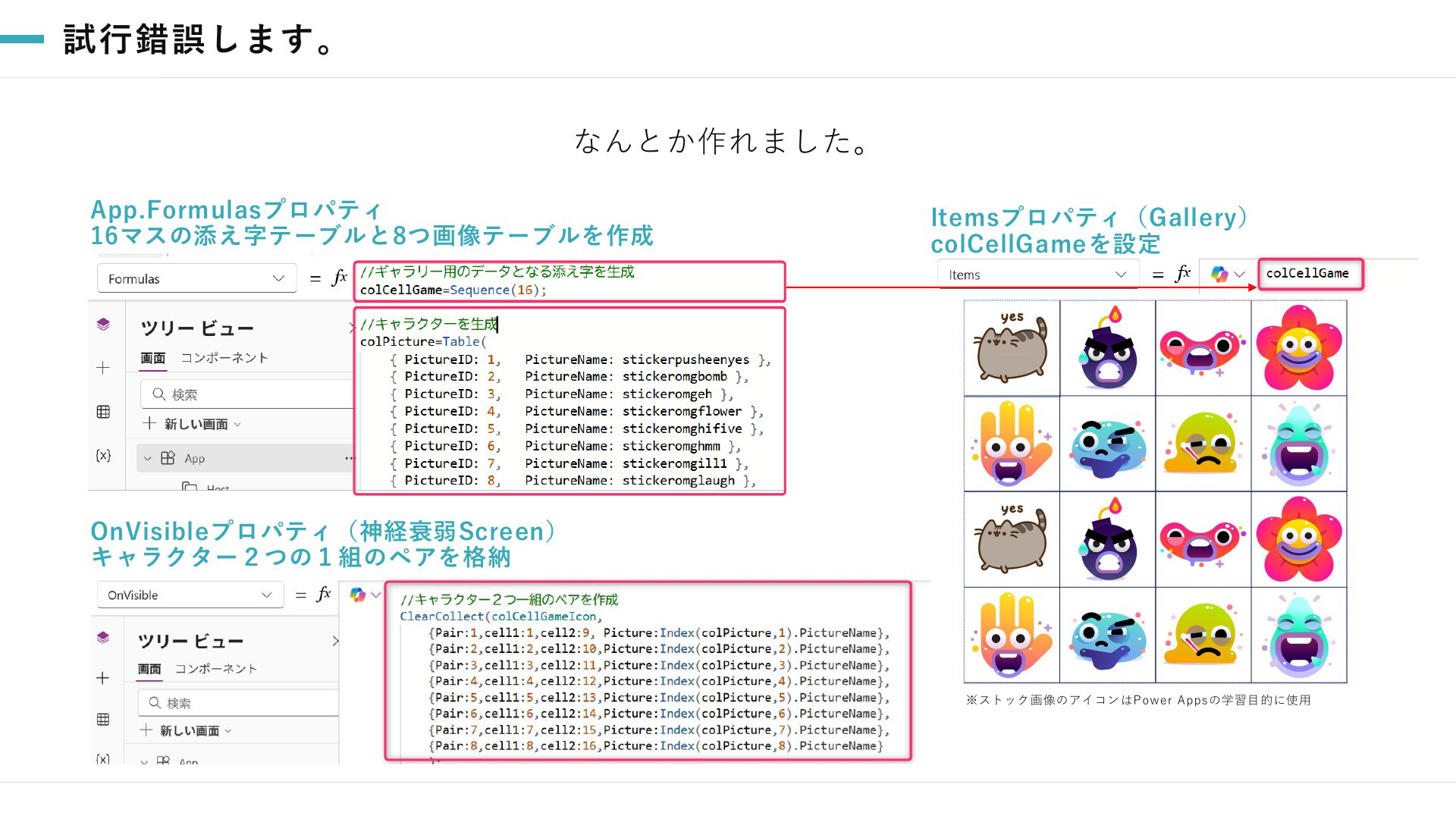Image resolution: width=1456 pixels, height=819 pixels.
Task: Click the 検索 box in upper tree view
Action: coord(247,394)
